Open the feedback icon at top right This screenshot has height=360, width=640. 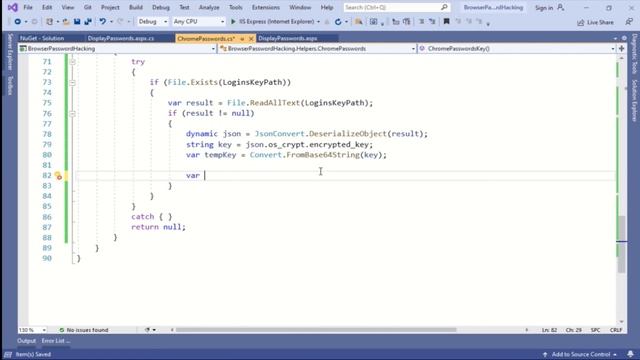(x=629, y=22)
